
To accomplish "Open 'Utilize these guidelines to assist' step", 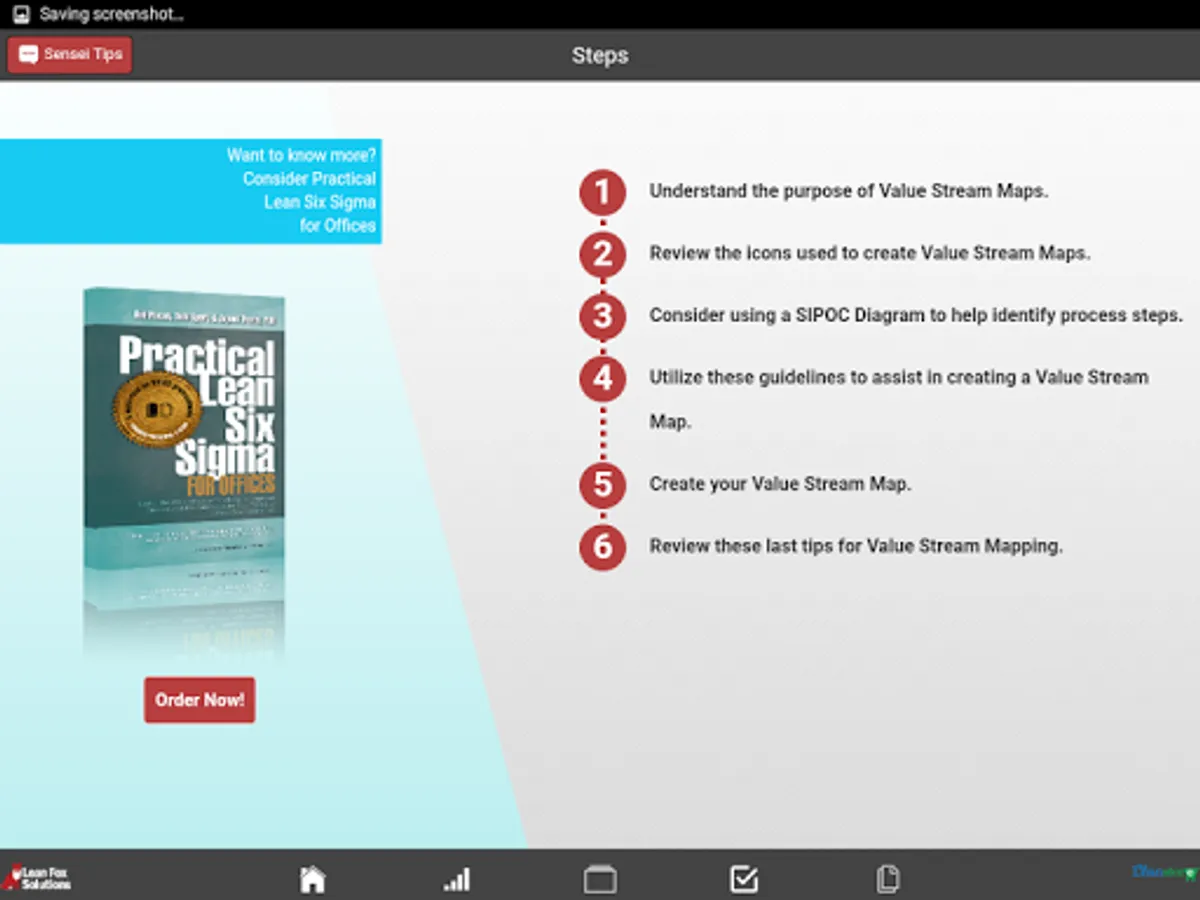I will point(899,399).
